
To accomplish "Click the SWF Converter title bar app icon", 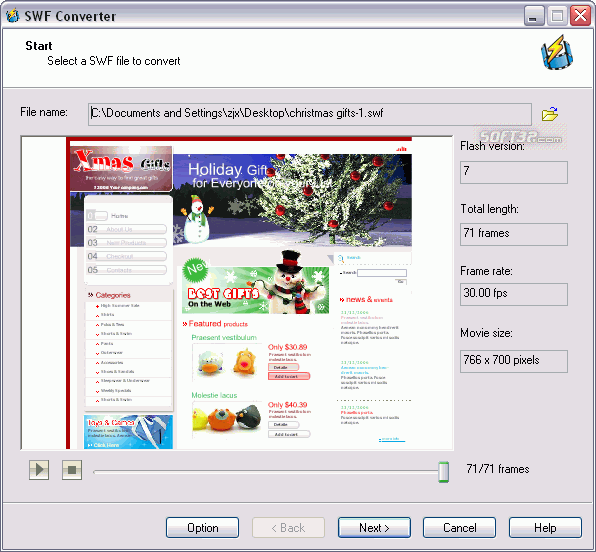I will [x=13, y=16].
